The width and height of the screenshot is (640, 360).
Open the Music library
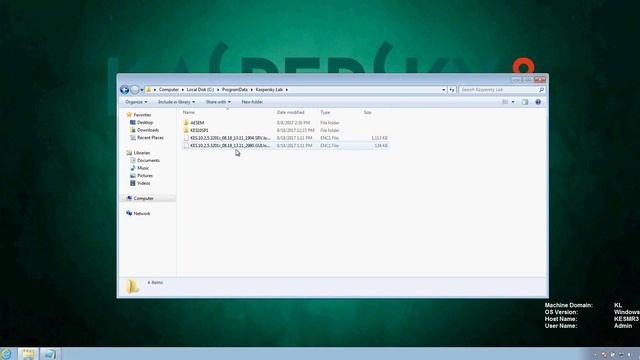[143, 168]
